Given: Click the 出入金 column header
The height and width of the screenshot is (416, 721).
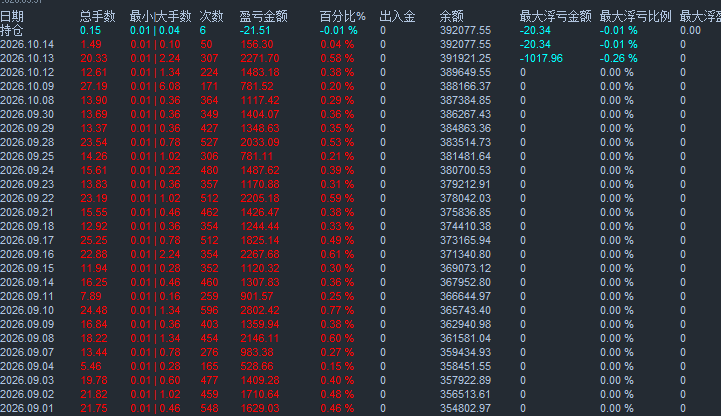Looking at the screenshot, I should (x=397, y=17).
